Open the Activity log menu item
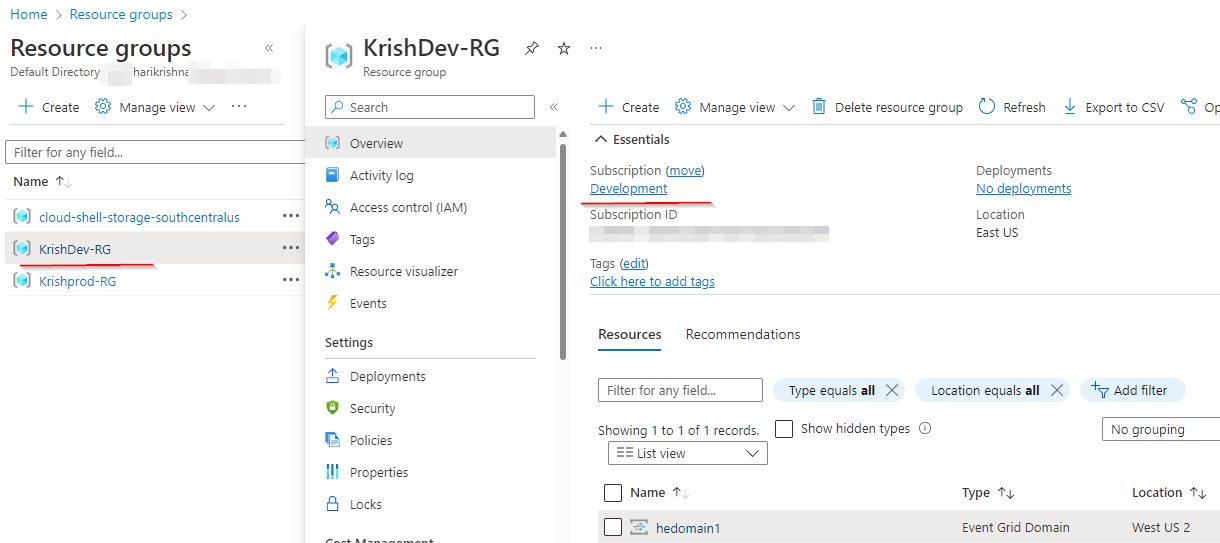 [381, 175]
